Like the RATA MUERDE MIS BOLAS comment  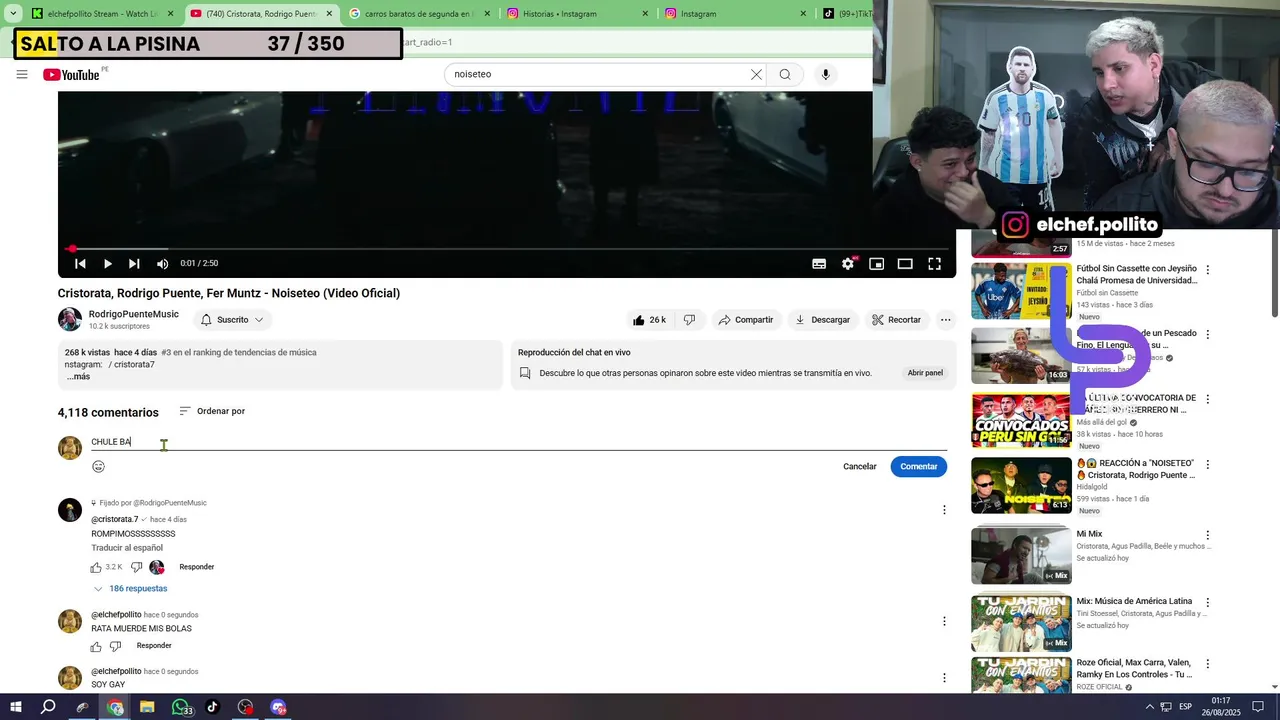coord(96,647)
